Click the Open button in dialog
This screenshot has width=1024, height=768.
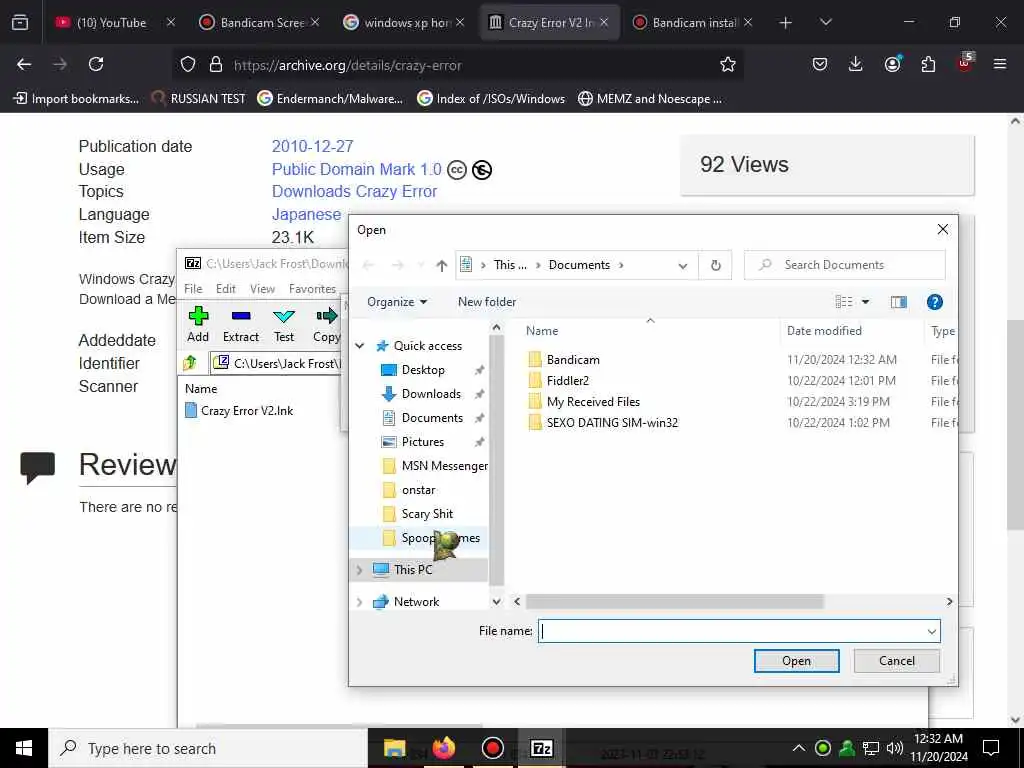[796, 661]
